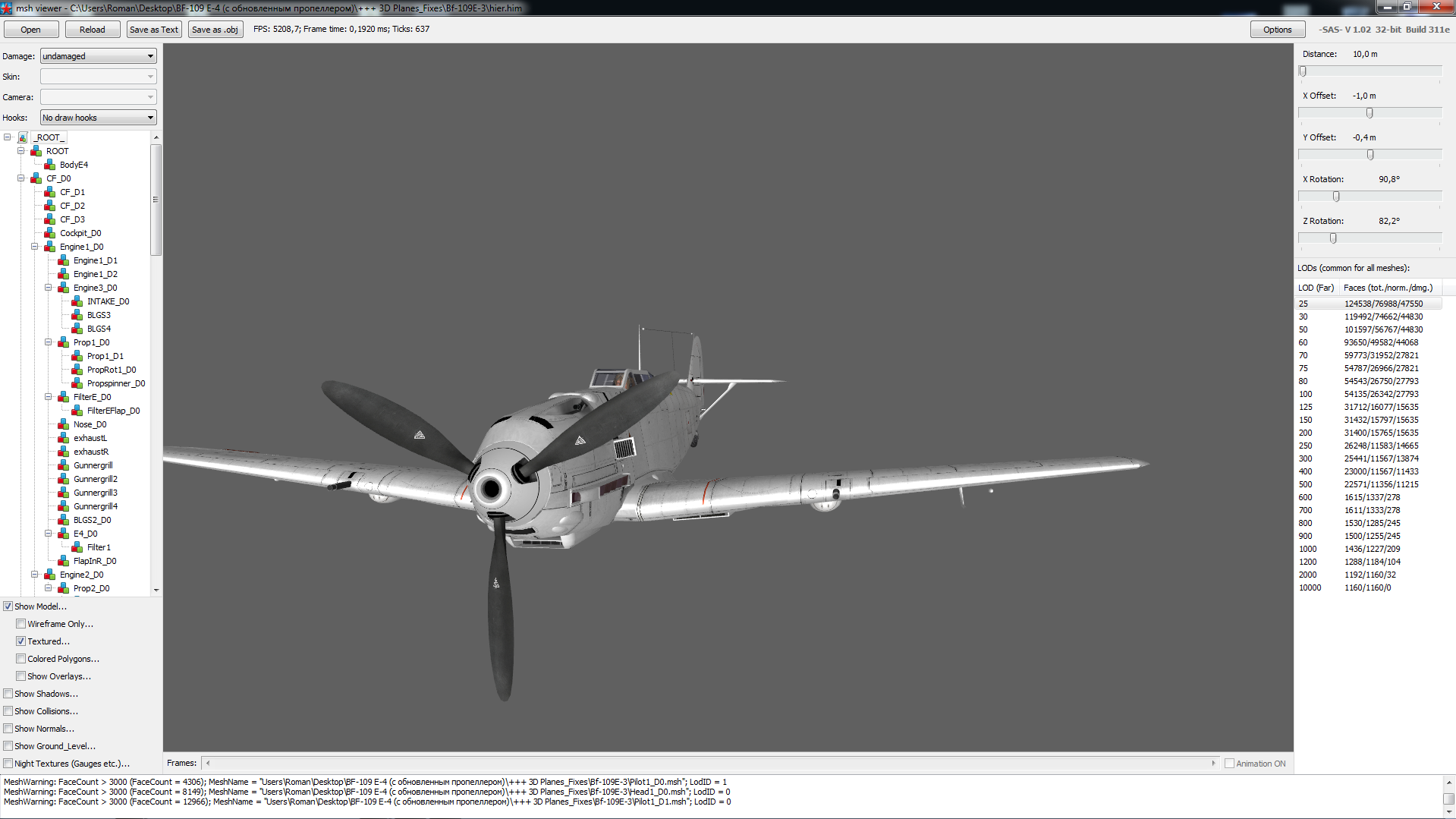Click the BLGS2_D0 mesh icon
1456x819 pixels.
[64, 520]
